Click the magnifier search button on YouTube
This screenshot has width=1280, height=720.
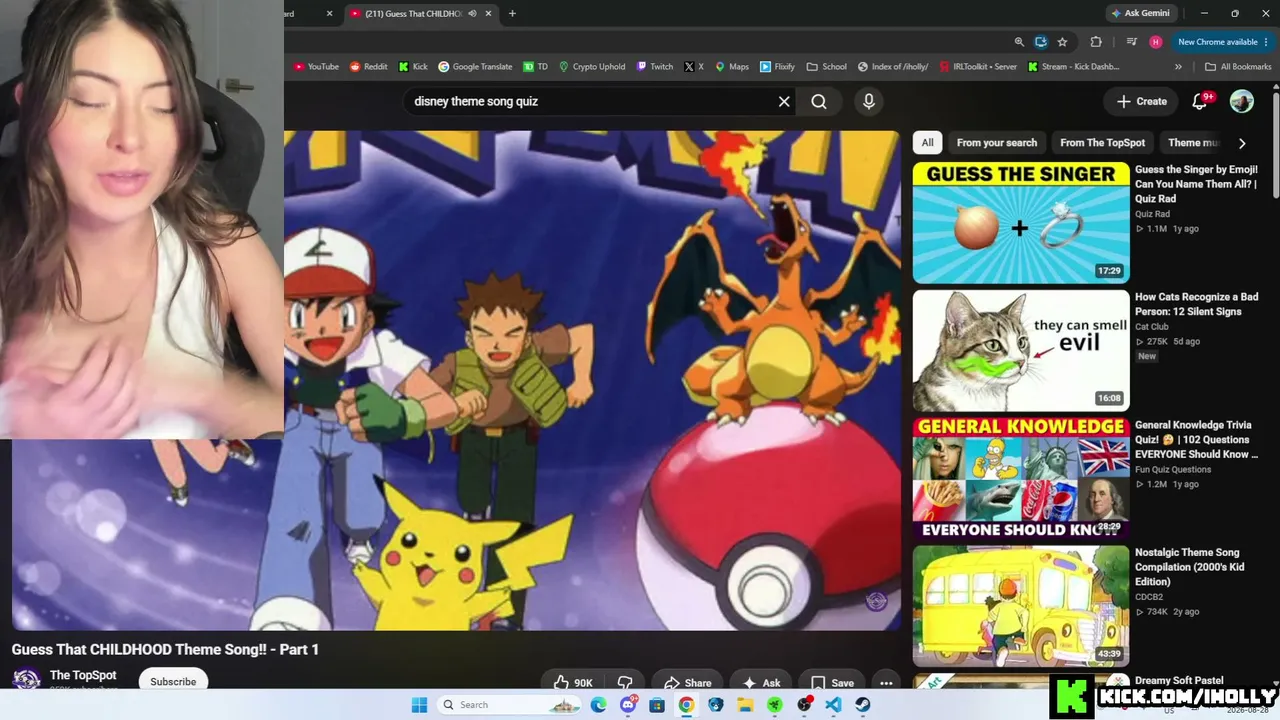pos(819,101)
